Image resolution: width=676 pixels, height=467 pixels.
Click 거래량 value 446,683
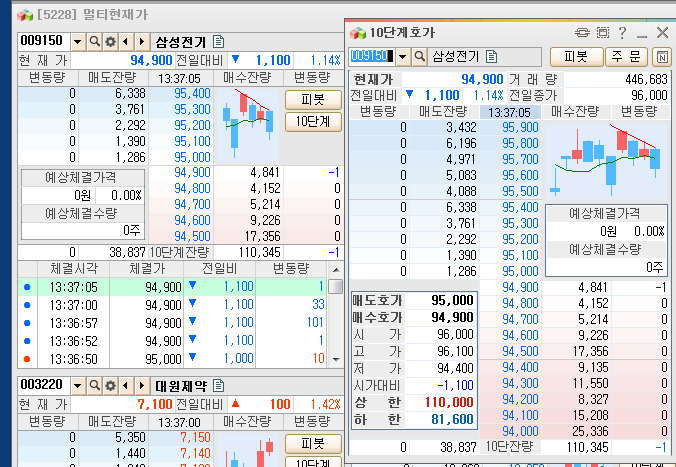[x=646, y=79]
